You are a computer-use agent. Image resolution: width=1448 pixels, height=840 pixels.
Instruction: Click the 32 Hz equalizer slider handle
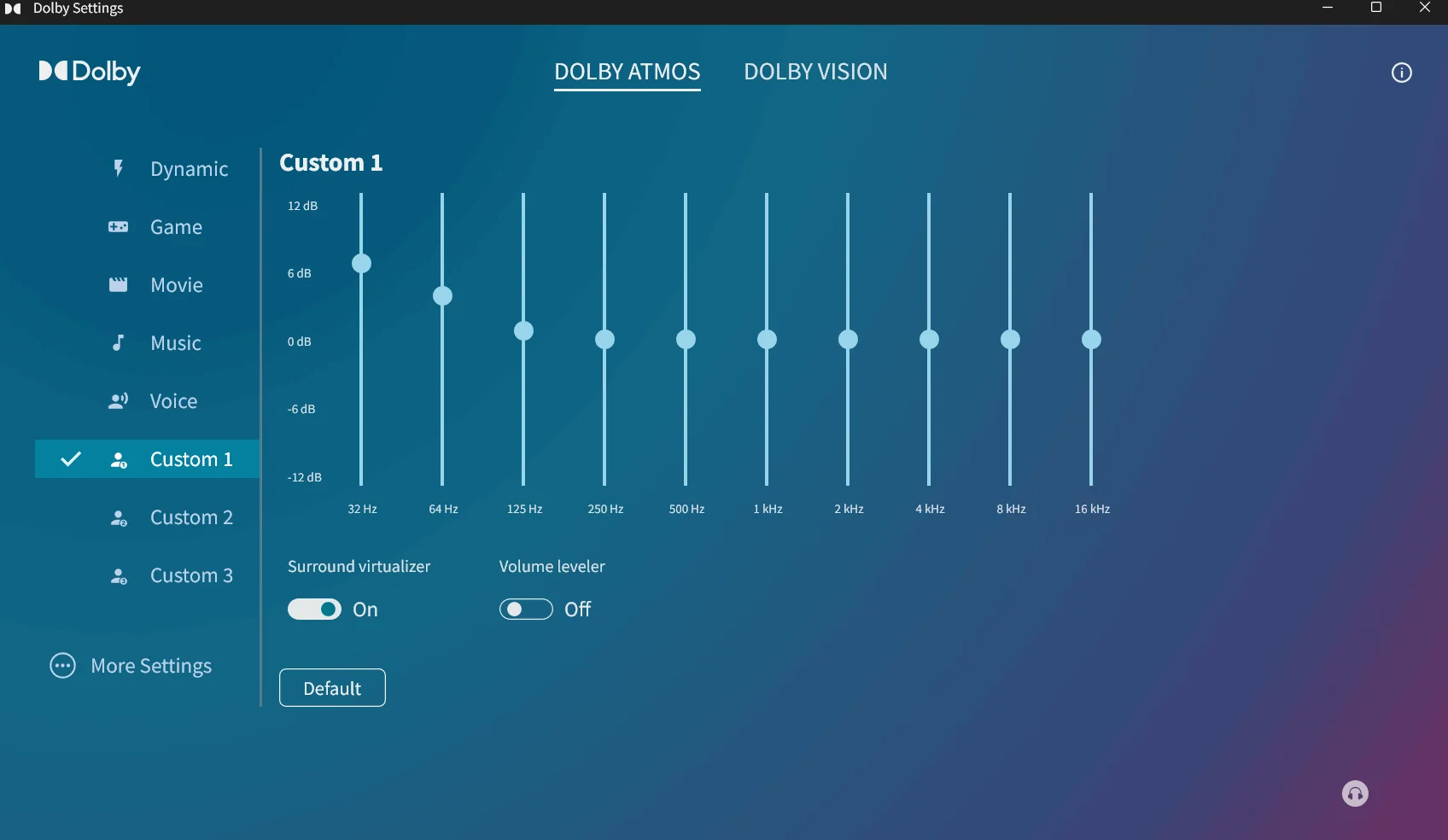coord(362,263)
